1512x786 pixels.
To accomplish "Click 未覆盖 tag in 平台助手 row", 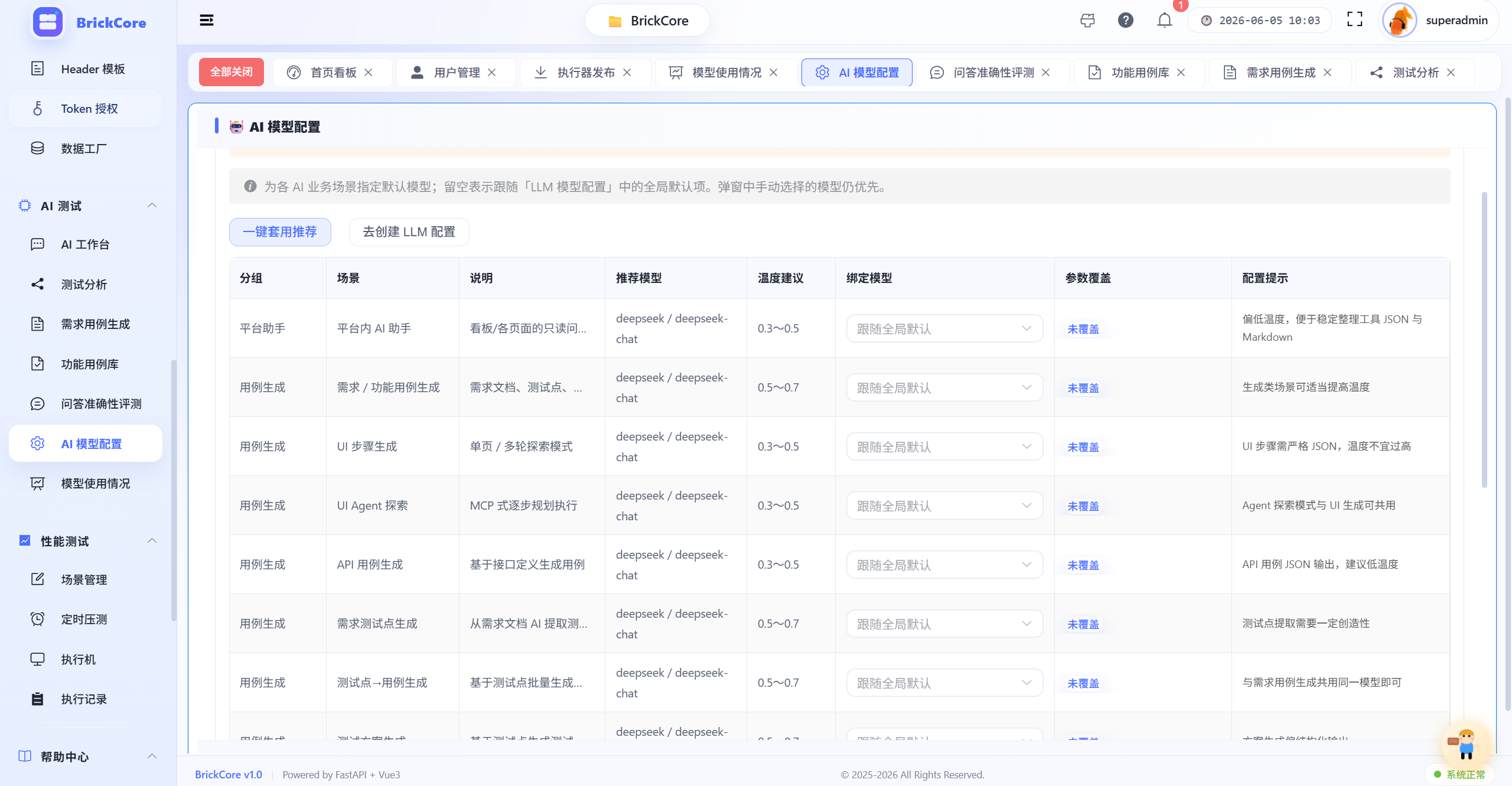I will pyautogui.click(x=1083, y=330).
